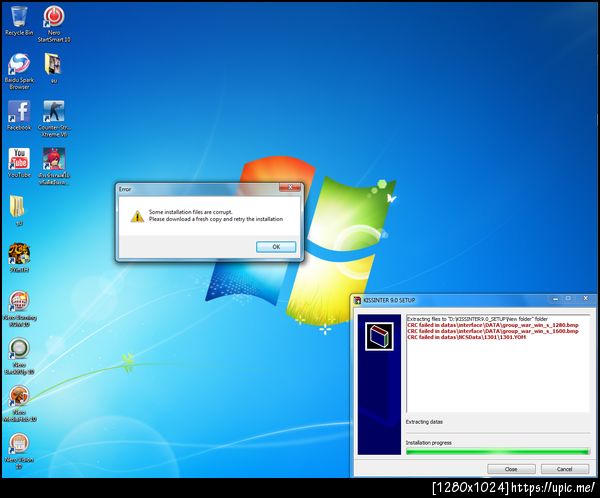Viewport: 600px width, 498px height.
Task: Click the installer box logo in setup window
Action: click(379, 336)
